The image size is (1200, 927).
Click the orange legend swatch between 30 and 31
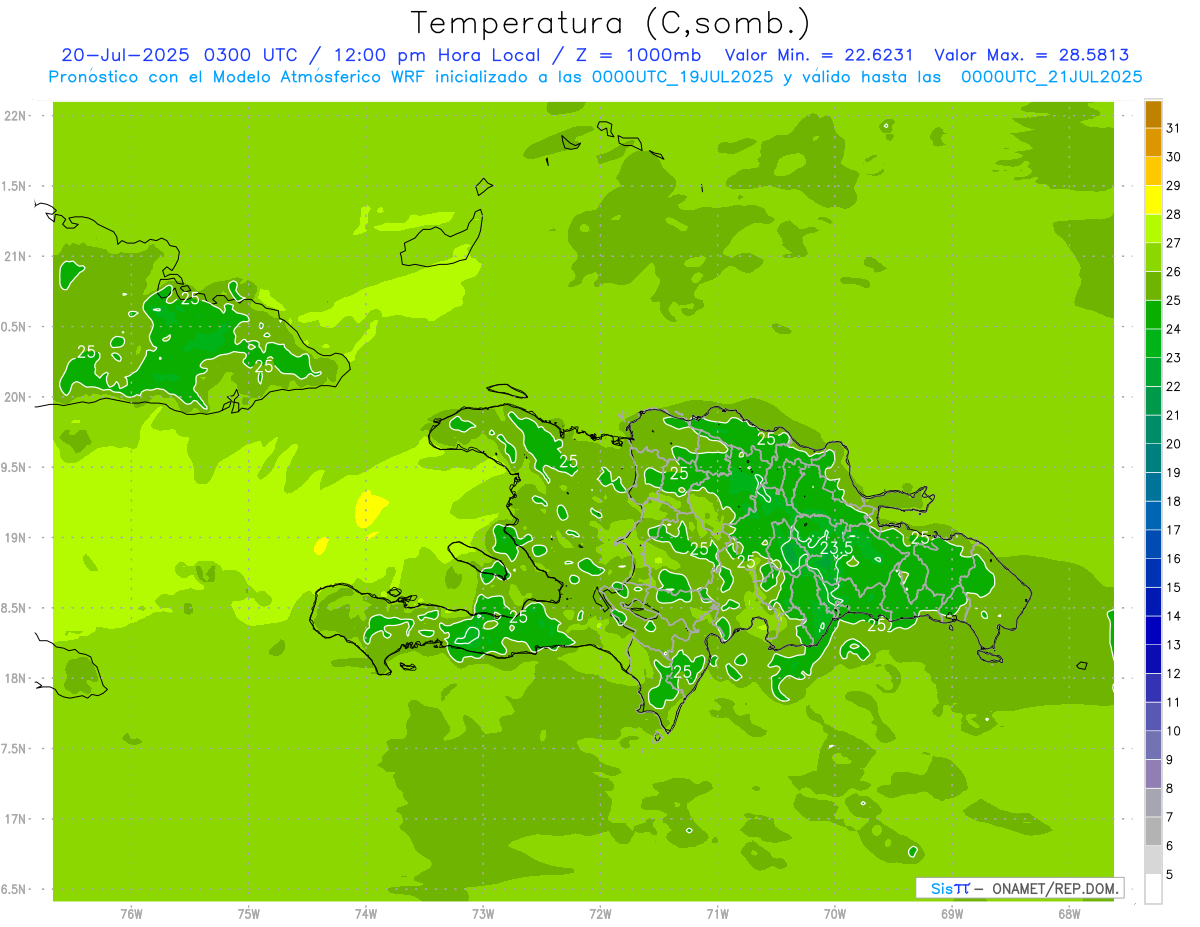(x=1154, y=143)
